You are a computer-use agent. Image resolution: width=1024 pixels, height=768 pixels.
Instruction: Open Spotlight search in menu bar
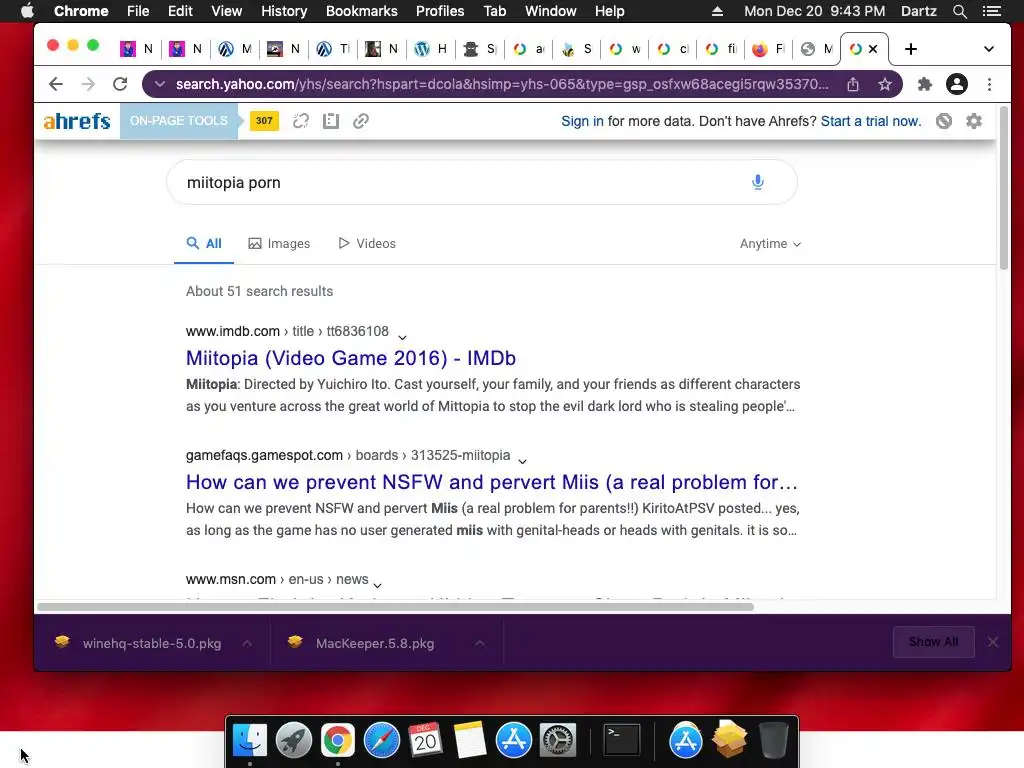959,11
